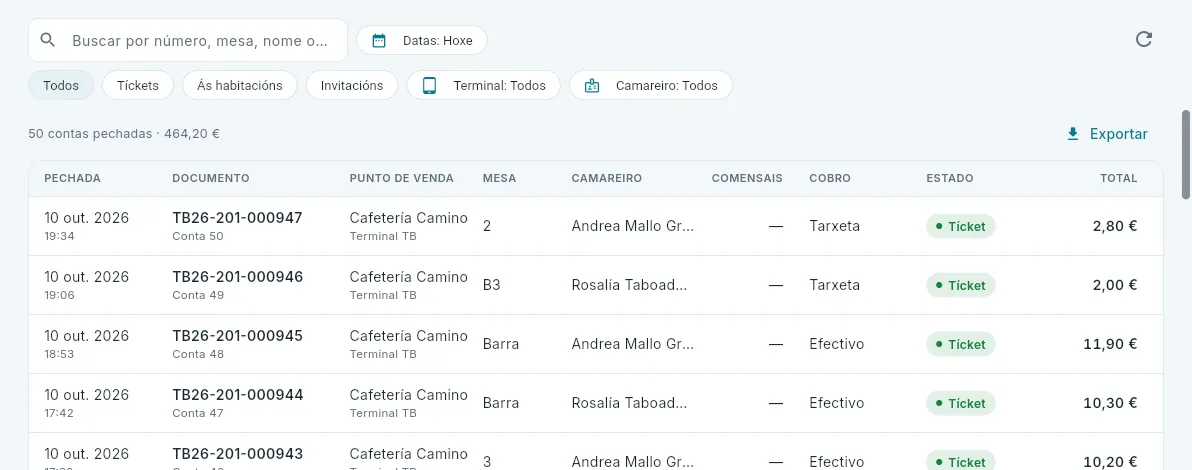The width and height of the screenshot is (1192, 470).
Task: Click the refresh icon
Action: (x=1143, y=40)
